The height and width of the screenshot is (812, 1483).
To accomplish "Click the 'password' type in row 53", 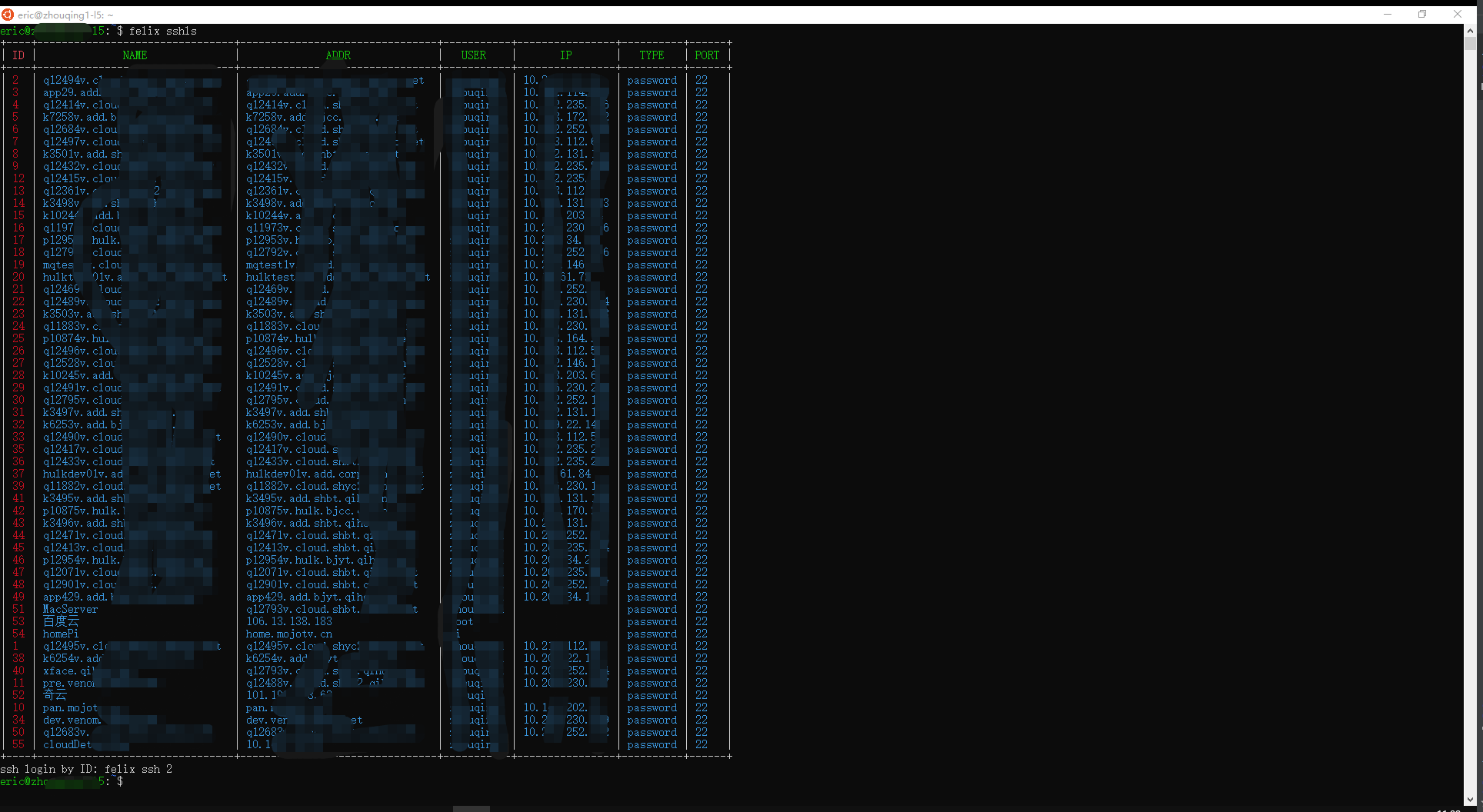I will click(652, 621).
